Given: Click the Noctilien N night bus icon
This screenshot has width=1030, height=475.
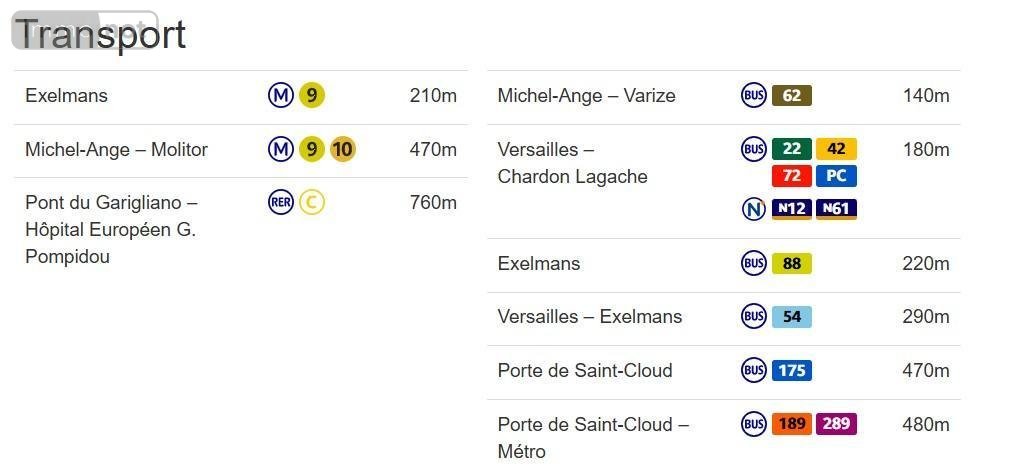Looking at the screenshot, I should [x=754, y=209].
